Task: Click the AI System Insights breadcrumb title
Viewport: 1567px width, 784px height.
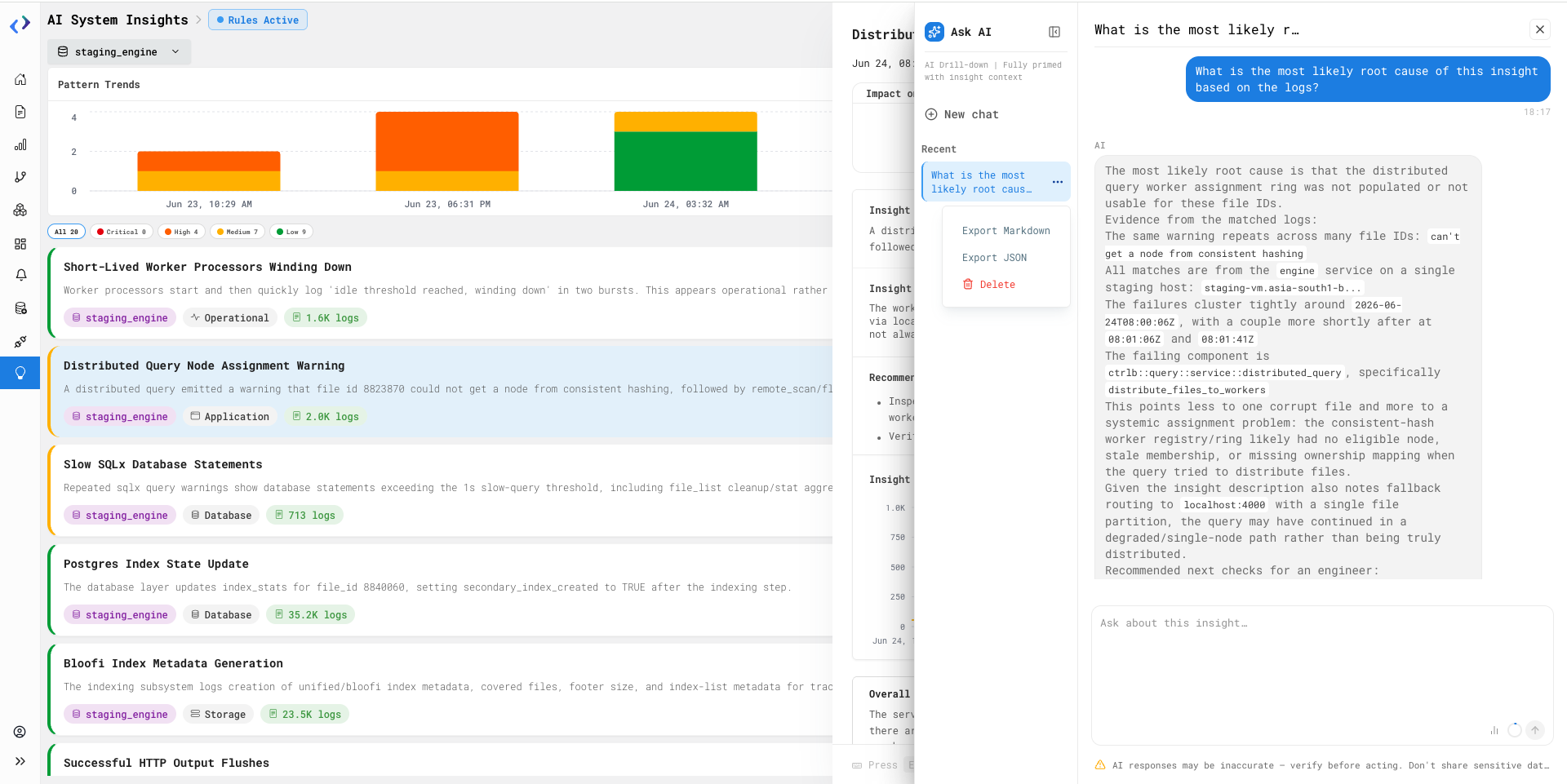Action: 118,20
